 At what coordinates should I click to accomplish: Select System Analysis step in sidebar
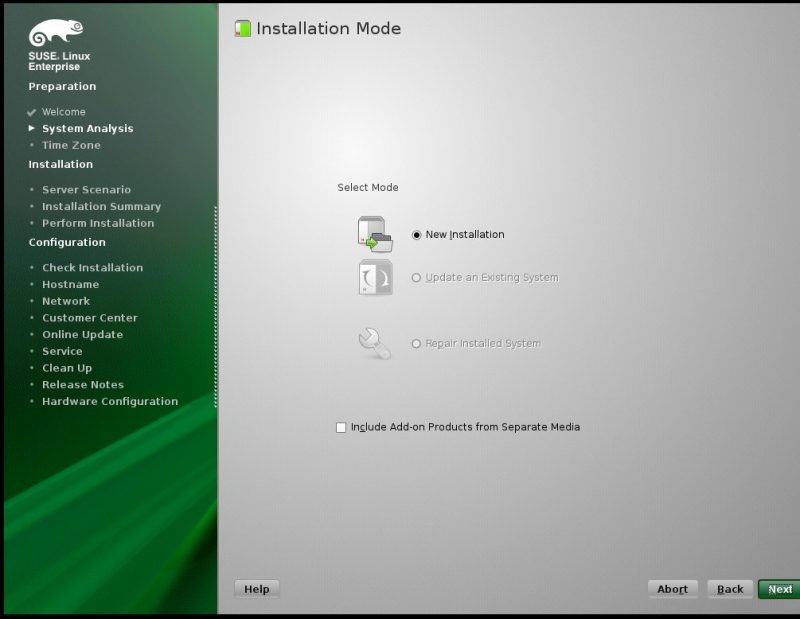click(x=87, y=129)
